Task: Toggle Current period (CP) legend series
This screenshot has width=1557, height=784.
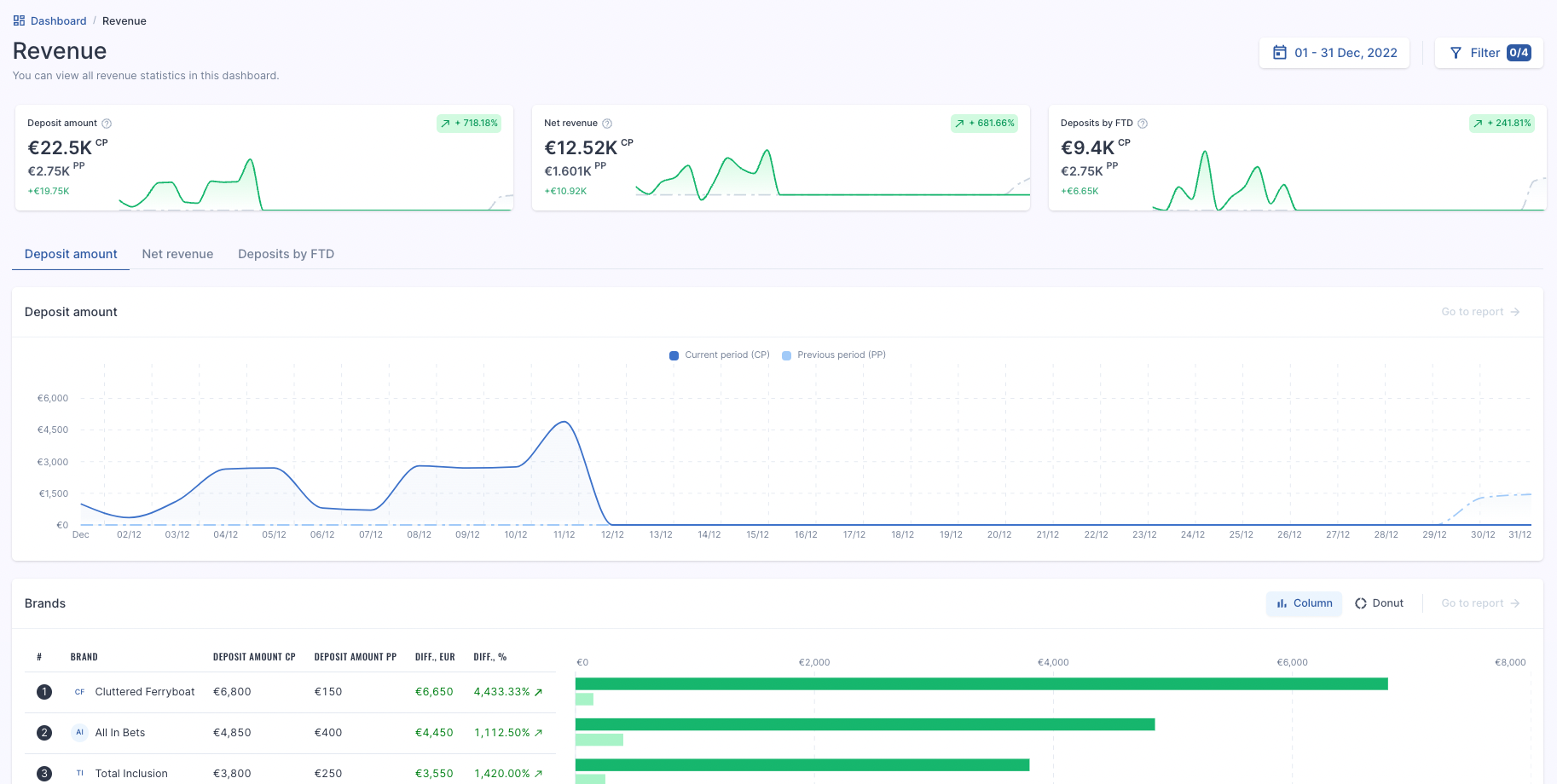Action: [x=720, y=355]
